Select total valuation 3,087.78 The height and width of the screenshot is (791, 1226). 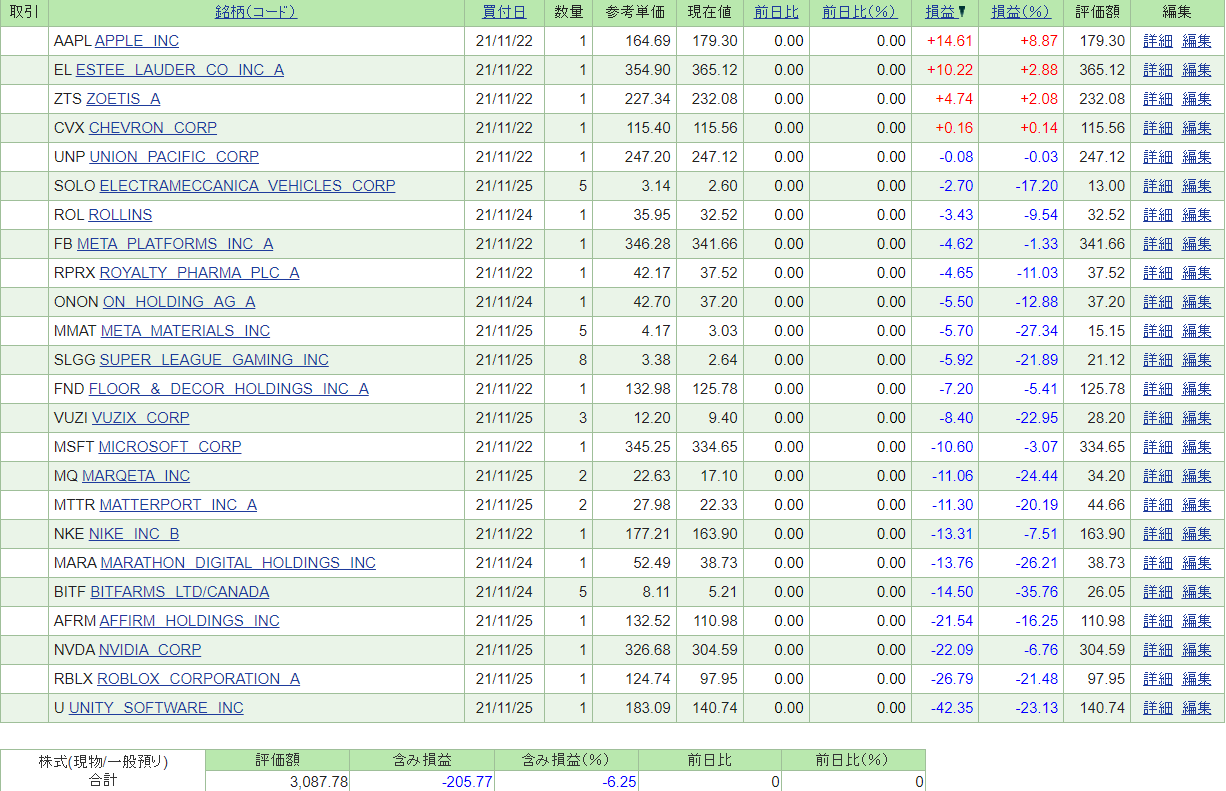coord(319,782)
